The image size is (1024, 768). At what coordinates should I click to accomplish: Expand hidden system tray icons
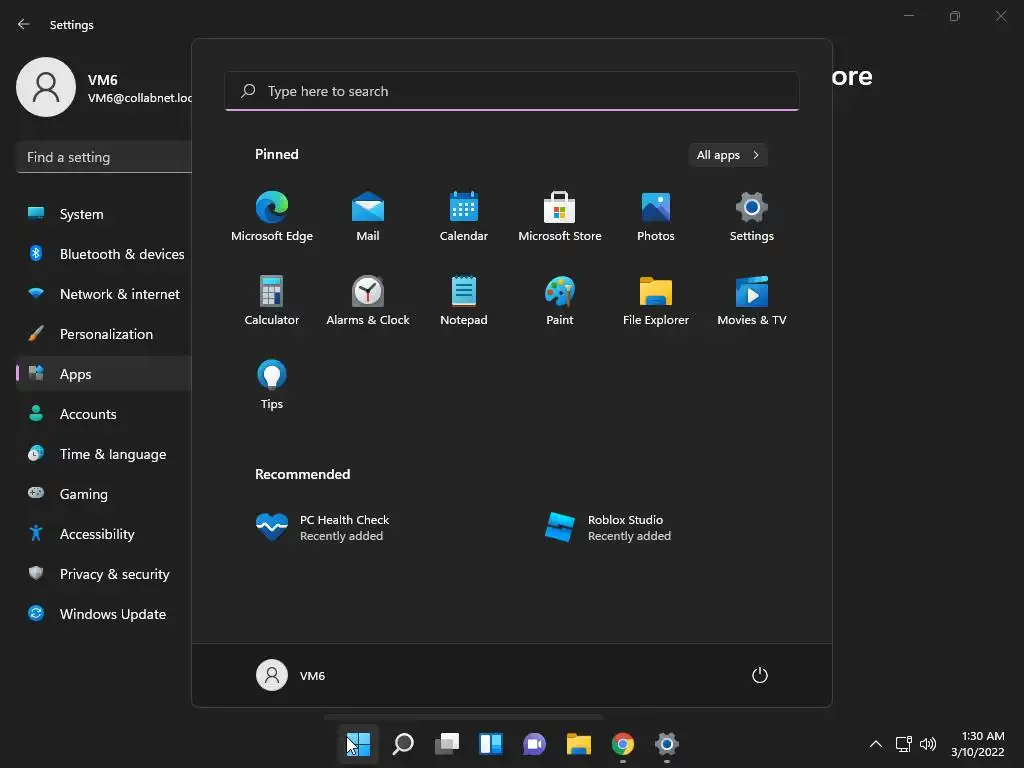point(876,744)
